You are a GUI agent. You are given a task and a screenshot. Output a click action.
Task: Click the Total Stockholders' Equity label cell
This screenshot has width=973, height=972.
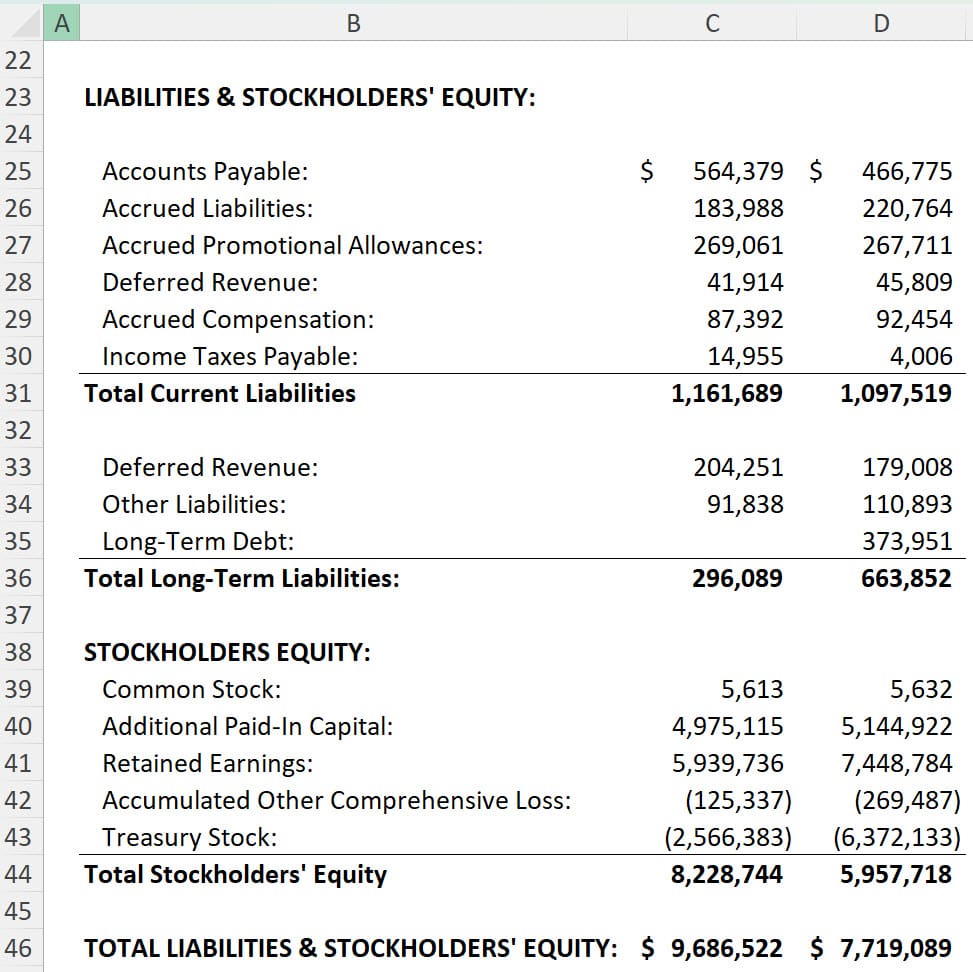[x=235, y=873]
